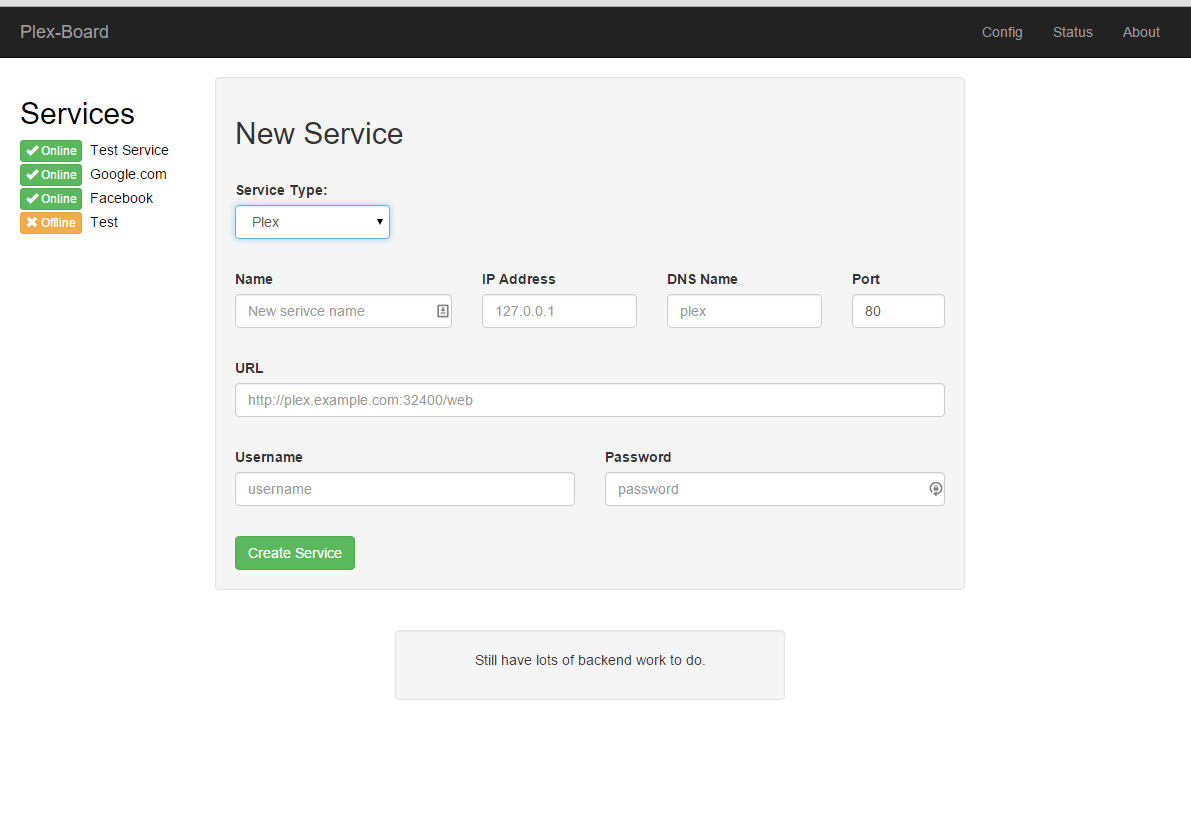This screenshot has height=814, width=1191.
Task: Select the offline Test service name
Action: [x=104, y=222]
